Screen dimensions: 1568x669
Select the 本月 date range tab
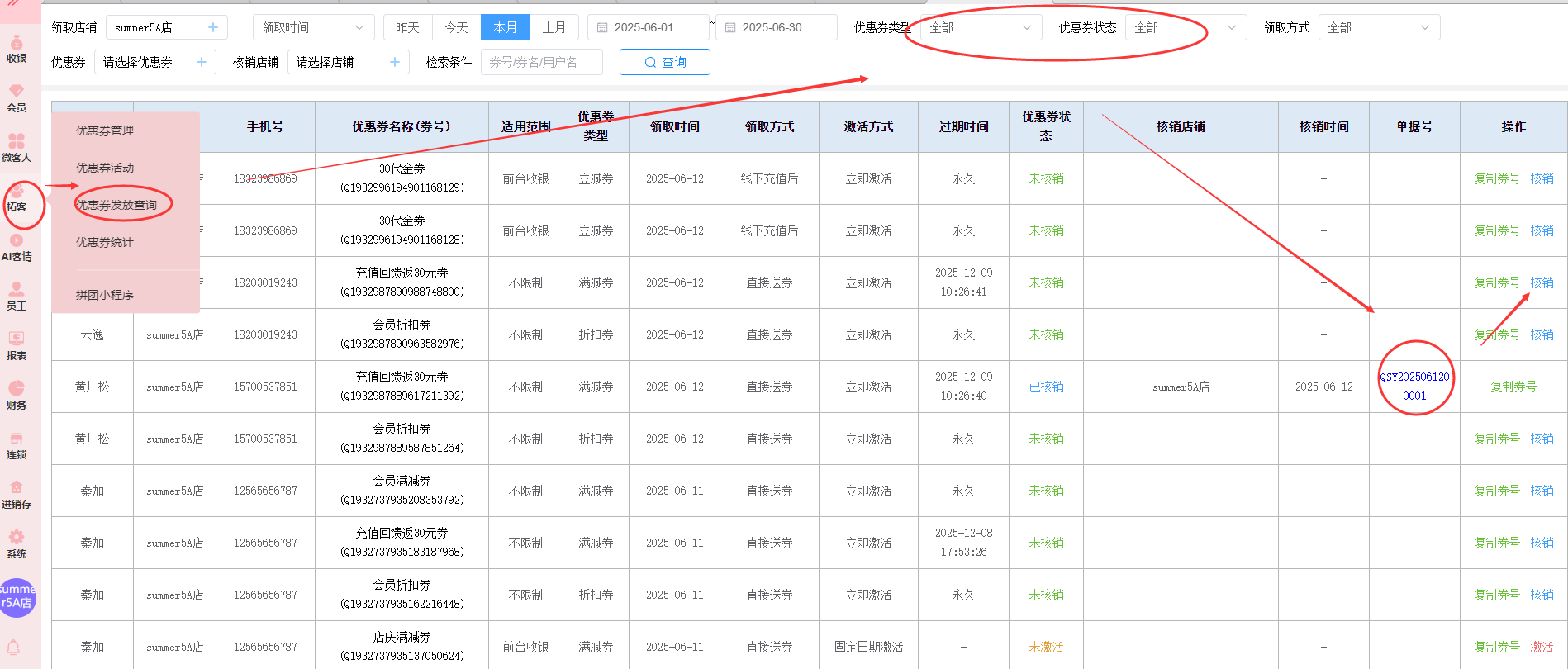(x=505, y=27)
